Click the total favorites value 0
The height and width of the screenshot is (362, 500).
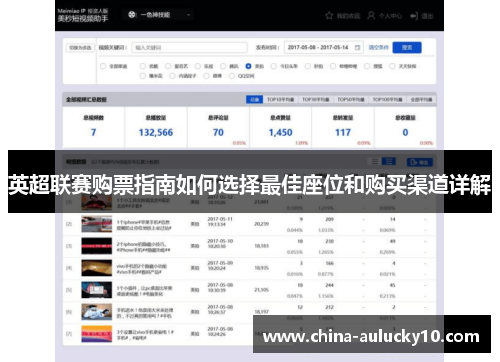(405, 132)
